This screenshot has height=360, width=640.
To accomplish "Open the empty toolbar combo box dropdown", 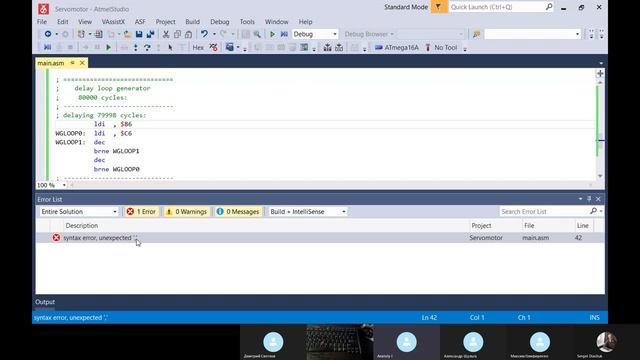I will 577,34.
